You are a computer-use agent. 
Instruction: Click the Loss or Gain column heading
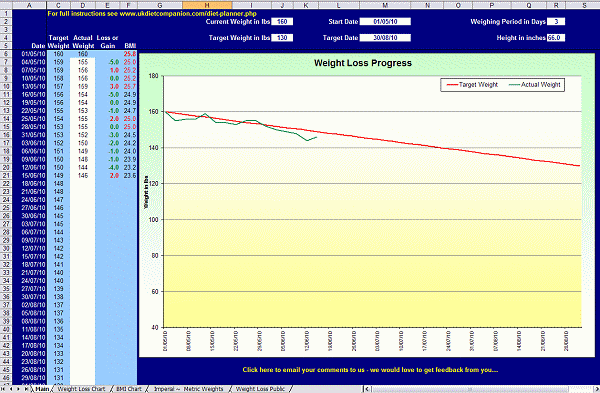tap(108, 42)
